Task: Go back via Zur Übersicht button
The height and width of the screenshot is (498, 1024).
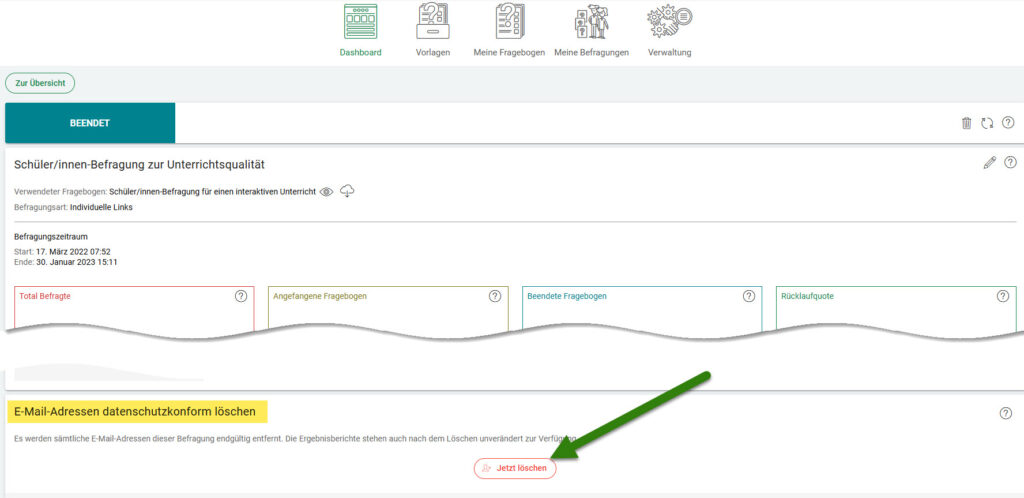Action: [40, 84]
